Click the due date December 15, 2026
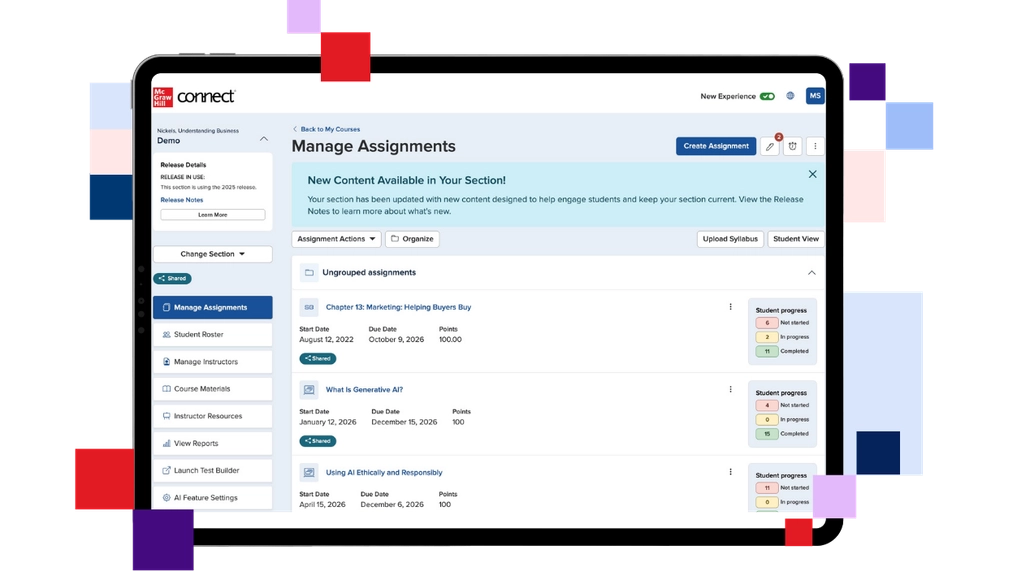Screen dimensions: 1017x572 point(404,422)
